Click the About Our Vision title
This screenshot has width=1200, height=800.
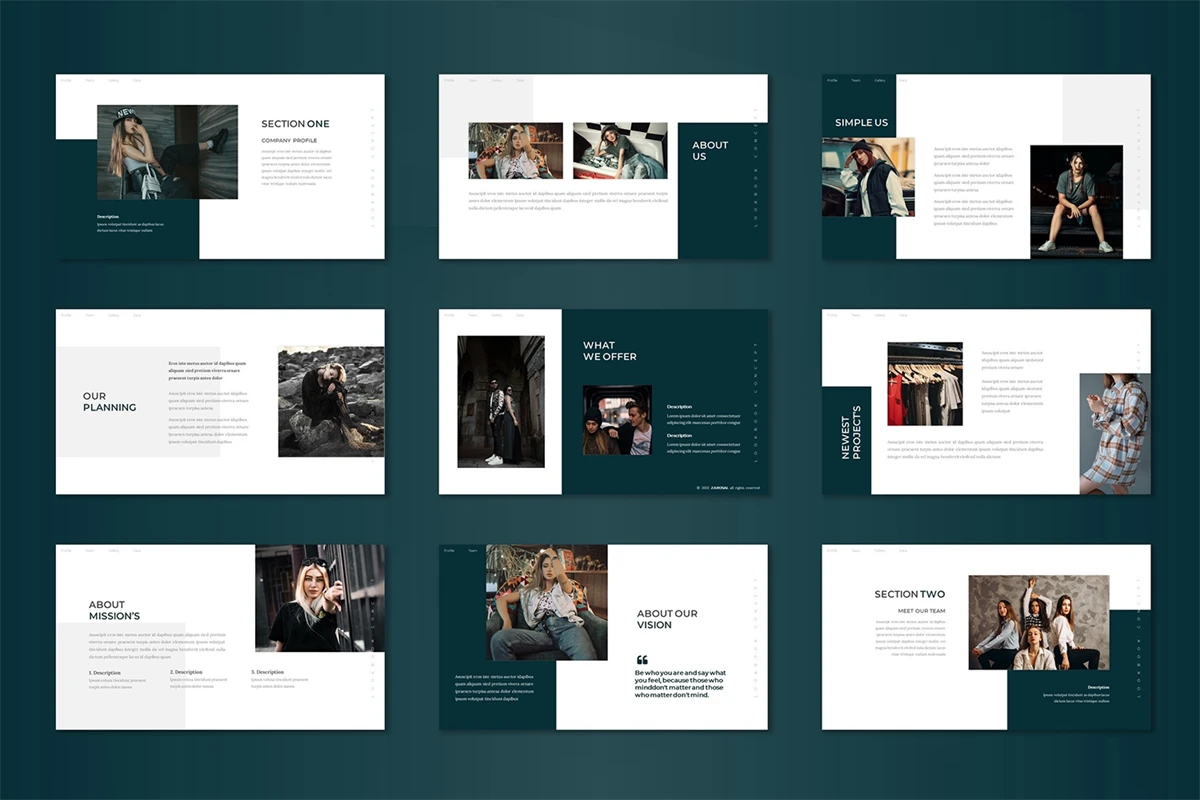click(667, 619)
